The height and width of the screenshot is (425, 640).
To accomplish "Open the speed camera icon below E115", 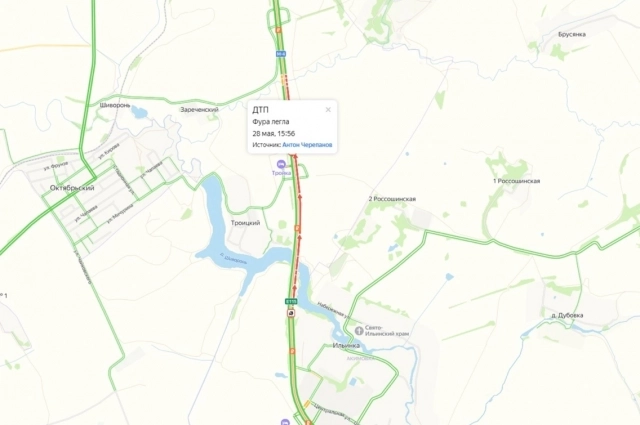I will pos(291,313).
